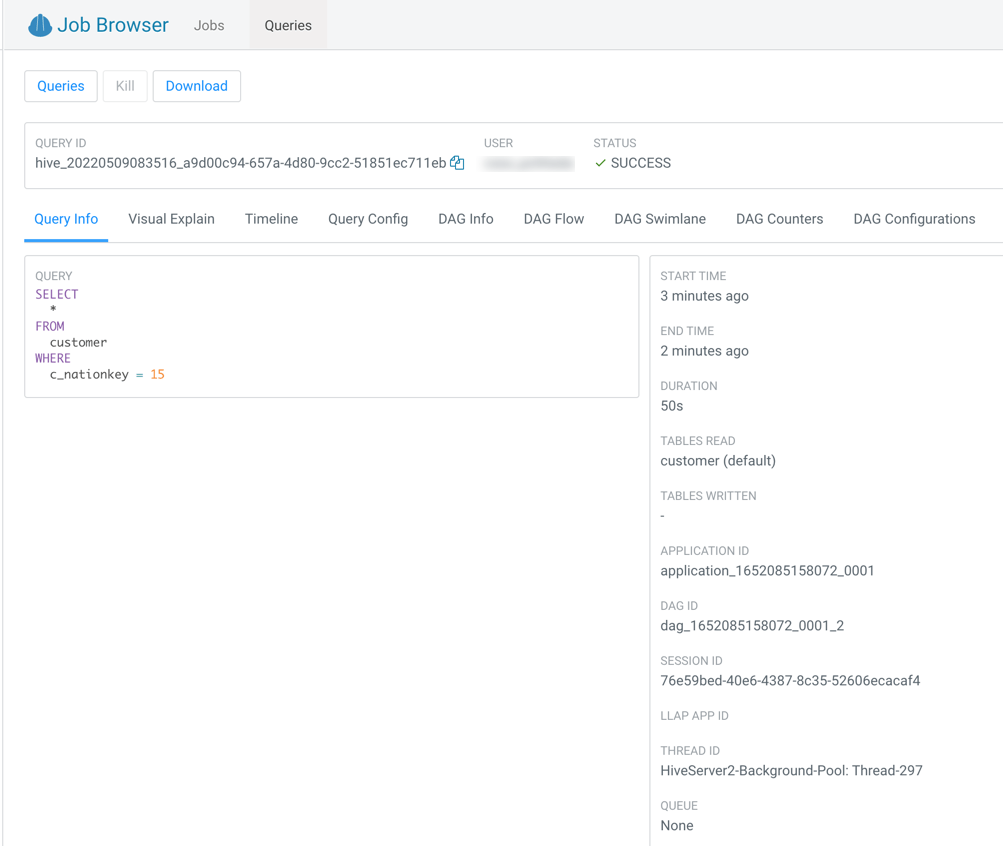Click the Queries button above the query details
Image resolution: width=1003 pixels, height=846 pixels.
(x=60, y=86)
